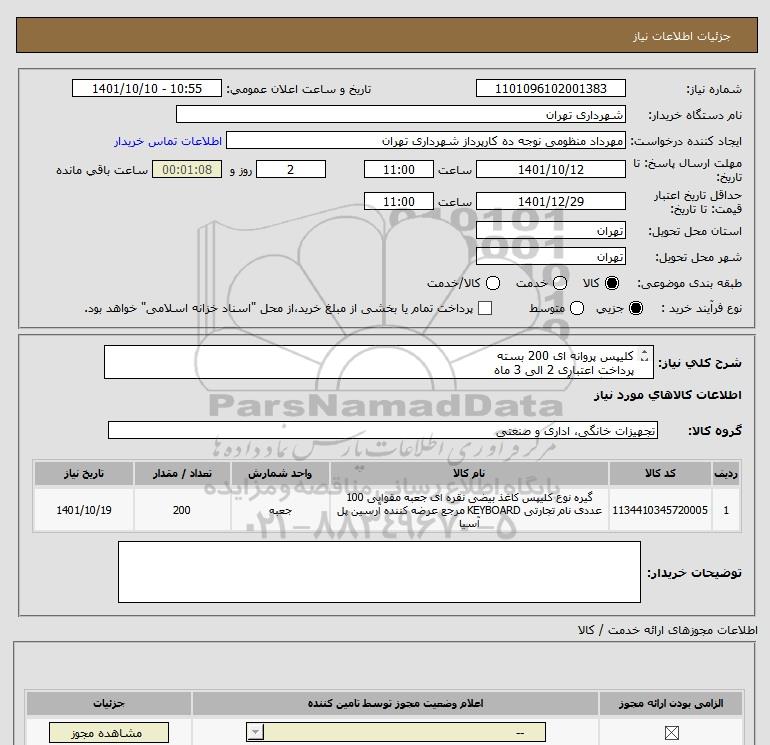Click the الزامی بودن ارائه مجوز header
Screen dimensions: 770x745
click(671, 703)
